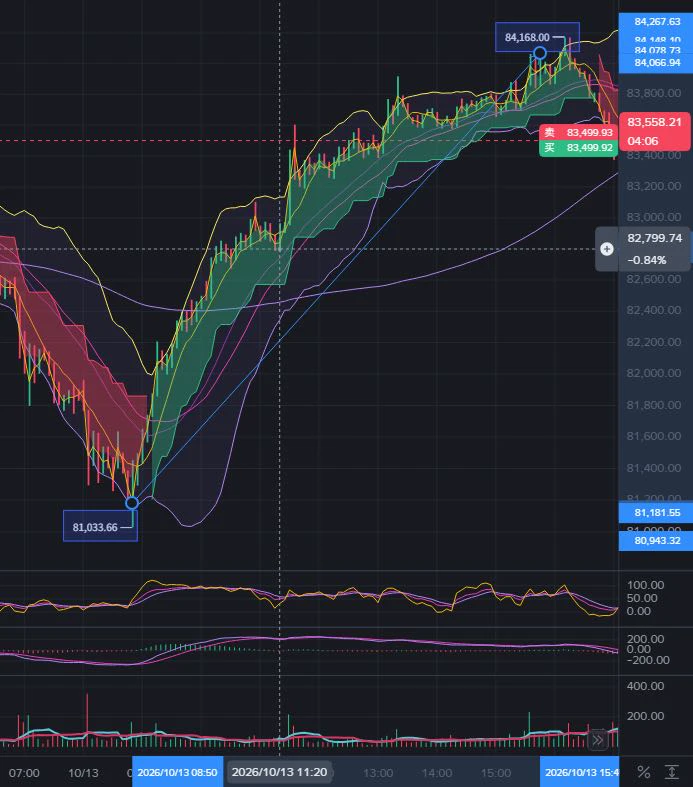The width and height of the screenshot is (693, 787).
Task: Click the 82,200.00 price axis label
Action: 653,342
